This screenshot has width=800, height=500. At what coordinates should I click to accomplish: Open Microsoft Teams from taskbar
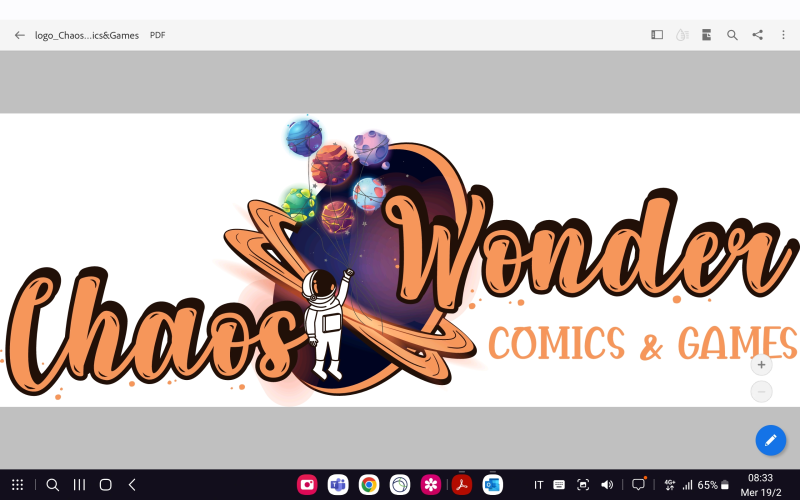338,485
